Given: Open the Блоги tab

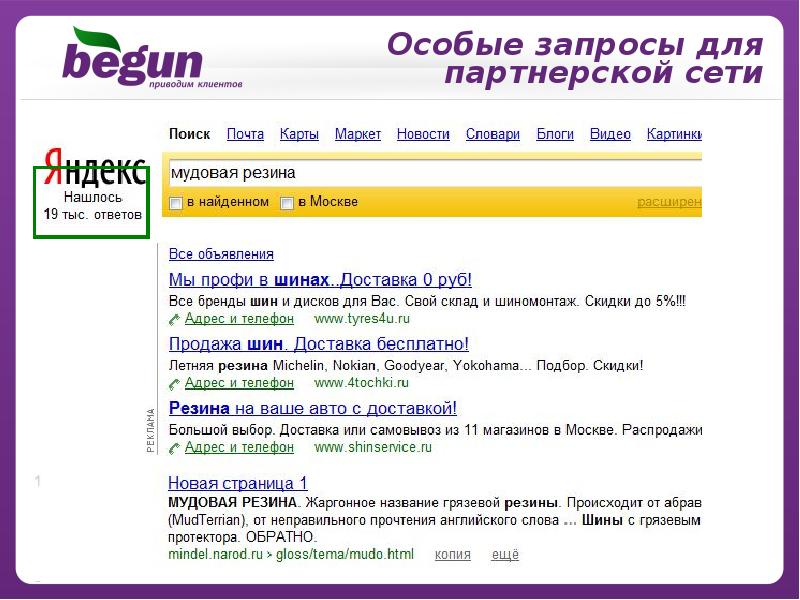Looking at the screenshot, I should click(555, 134).
